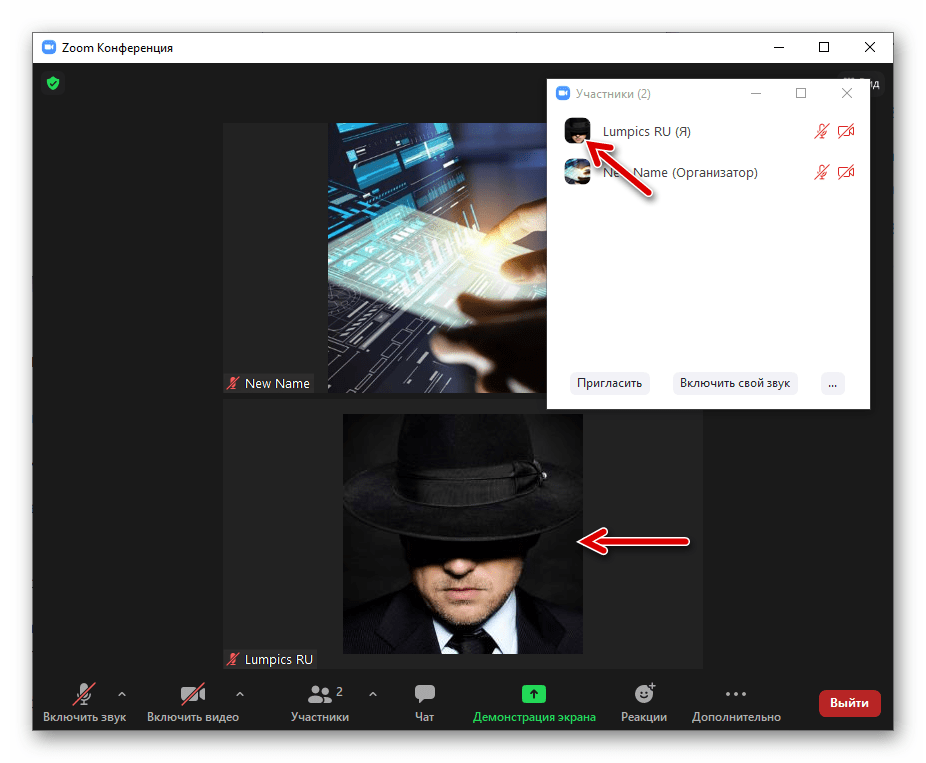The image size is (926, 763).
Task: Close the Zoom Конференция window
Action: coord(869,47)
